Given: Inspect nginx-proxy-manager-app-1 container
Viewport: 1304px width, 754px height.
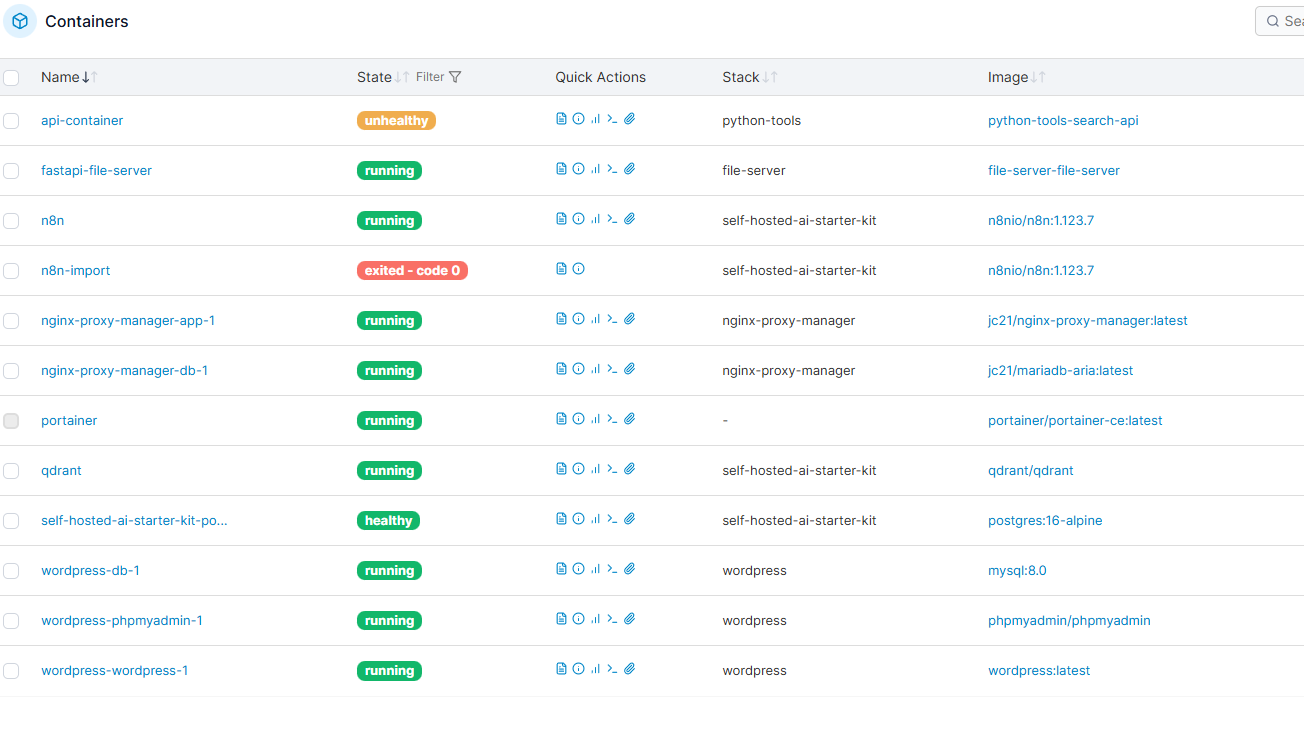Looking at the screenshot, I should pyautogui.click(x=578, y=319).
